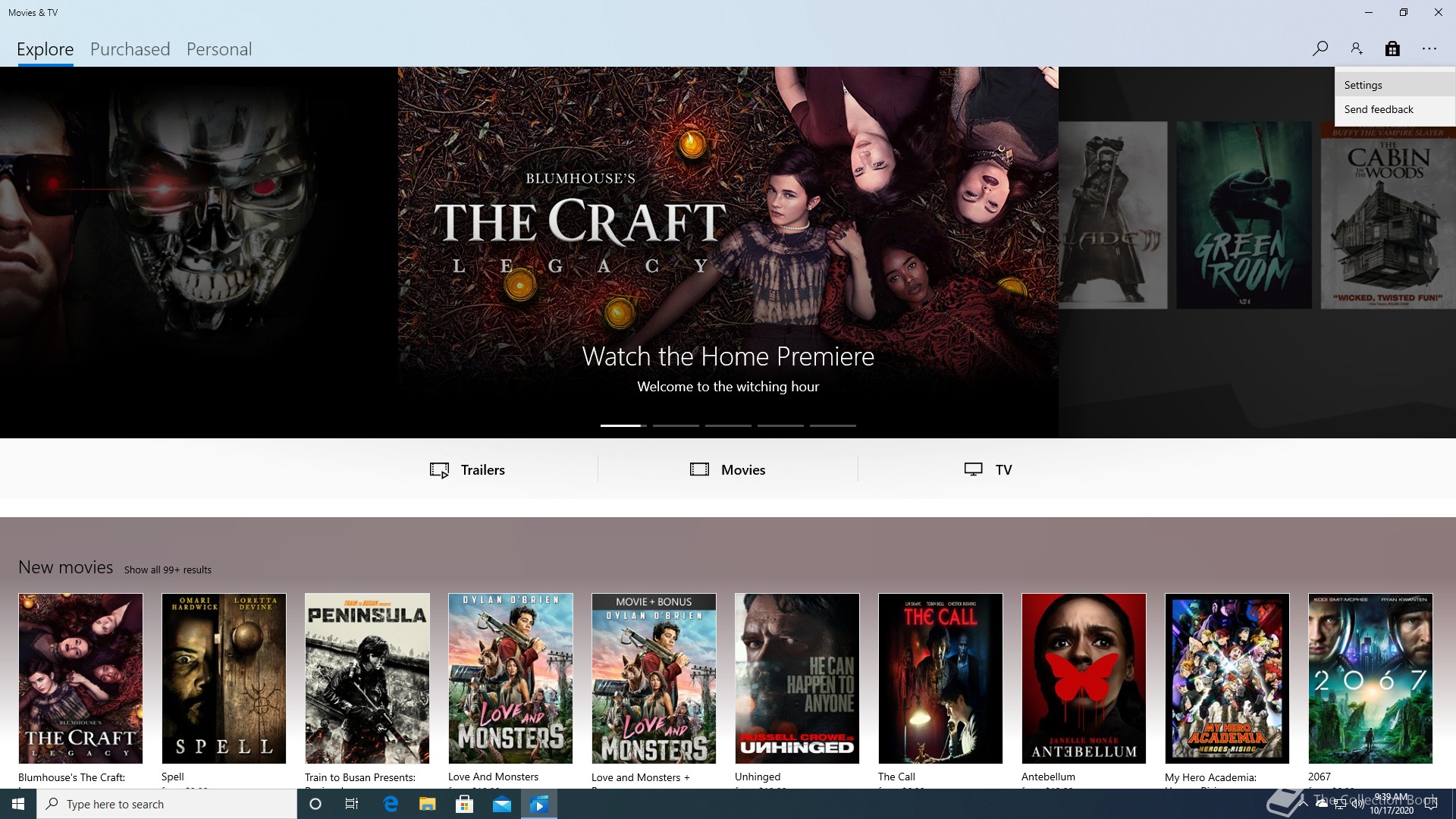Open Task View icon
The height and width of the screenshot is (819, 1456).
coord(352,804)
